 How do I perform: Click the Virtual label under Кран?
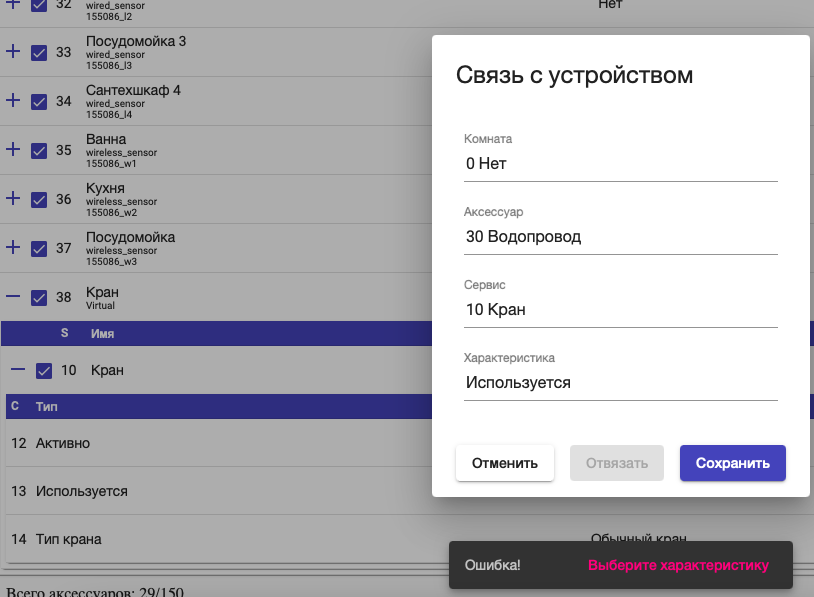pos(100,305)
